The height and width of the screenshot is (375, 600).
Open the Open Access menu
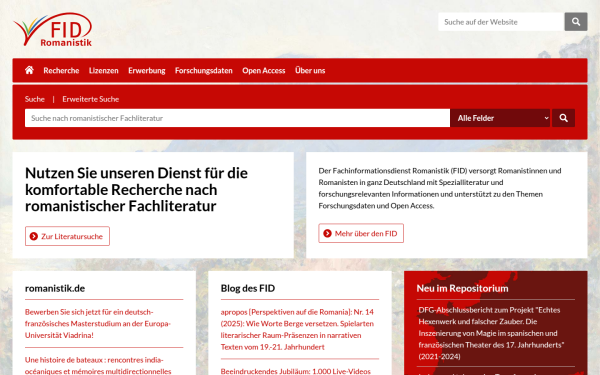[264, 70]
